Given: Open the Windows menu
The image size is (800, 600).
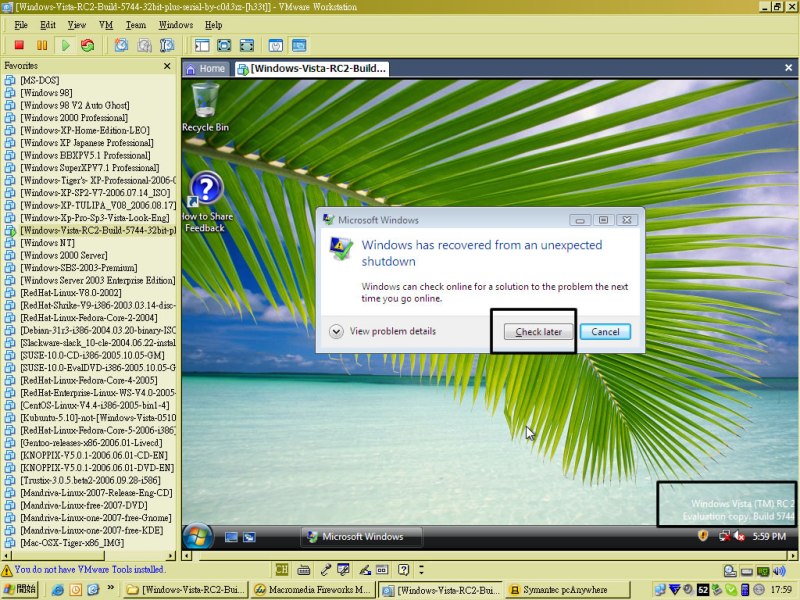Looking at the screenshot, I should click(176, 25).
